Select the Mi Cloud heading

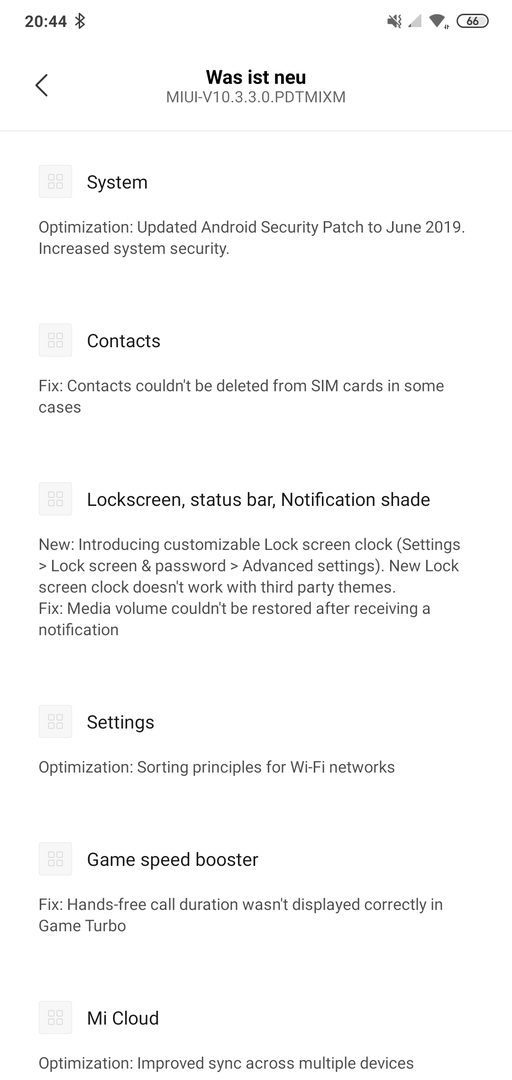(123, 1018)
